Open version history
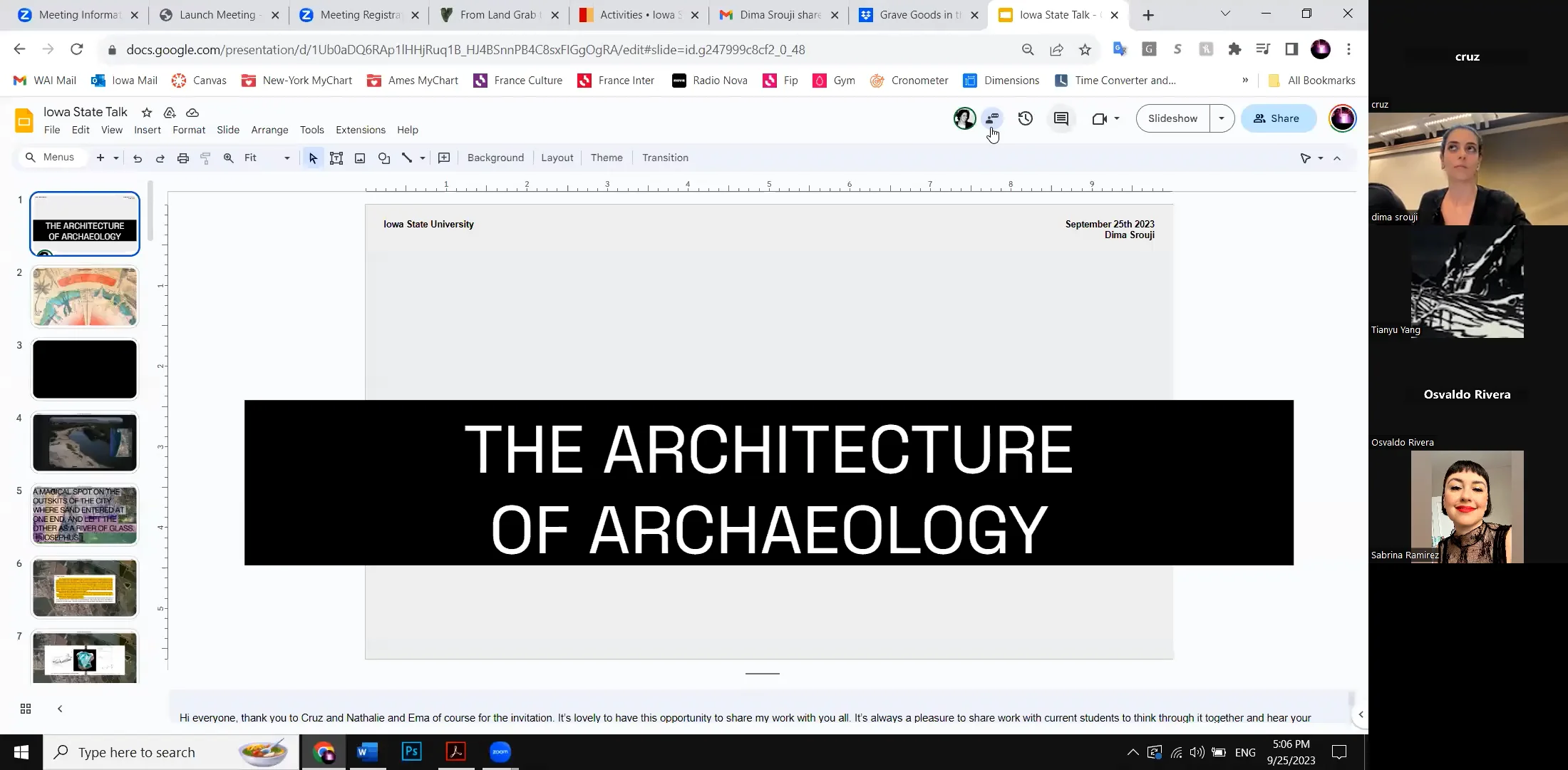Screen dimensions: 1568x770 pos(1025,118)
